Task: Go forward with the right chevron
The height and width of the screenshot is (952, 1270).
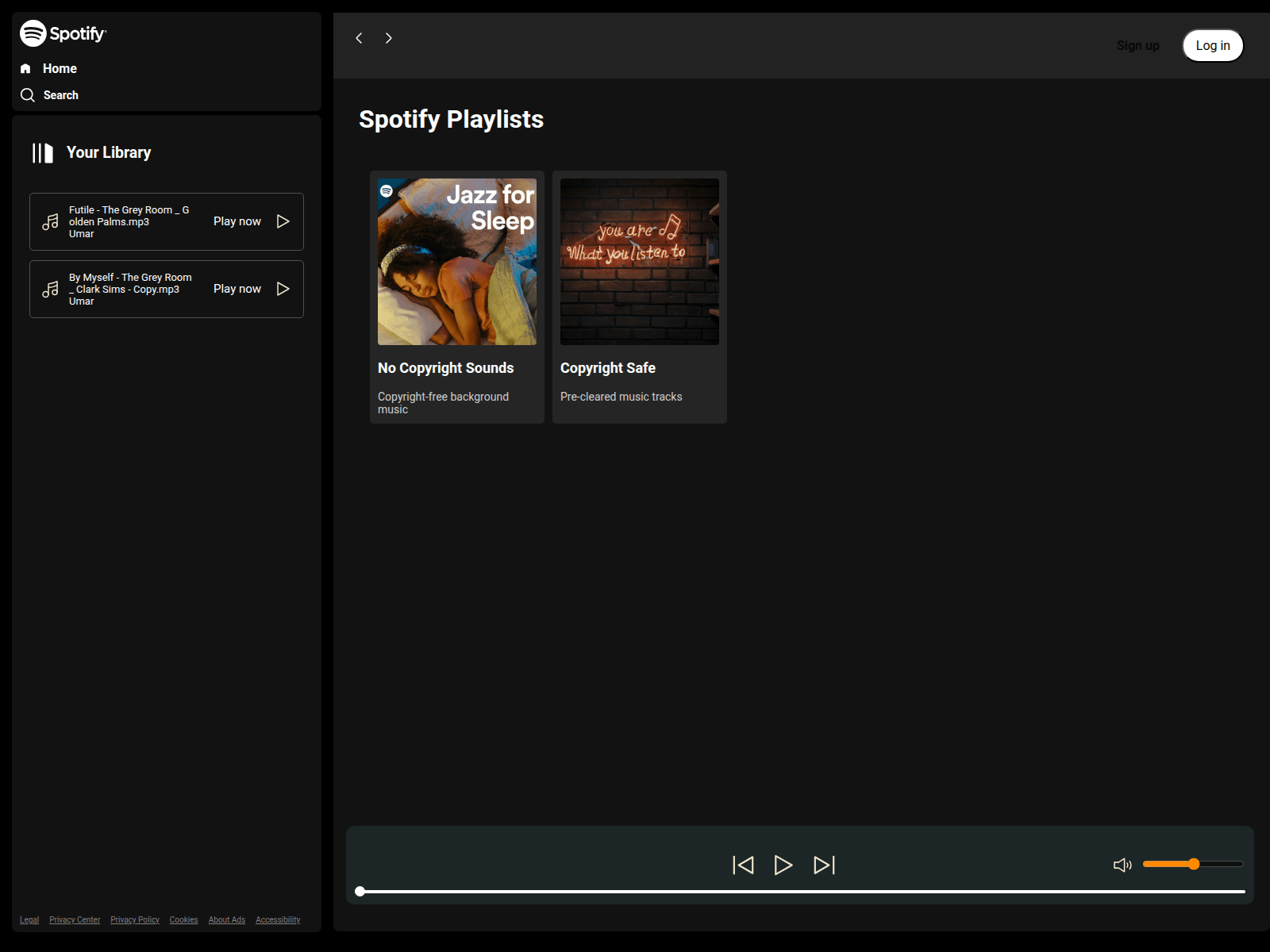Action: point(389,38)
